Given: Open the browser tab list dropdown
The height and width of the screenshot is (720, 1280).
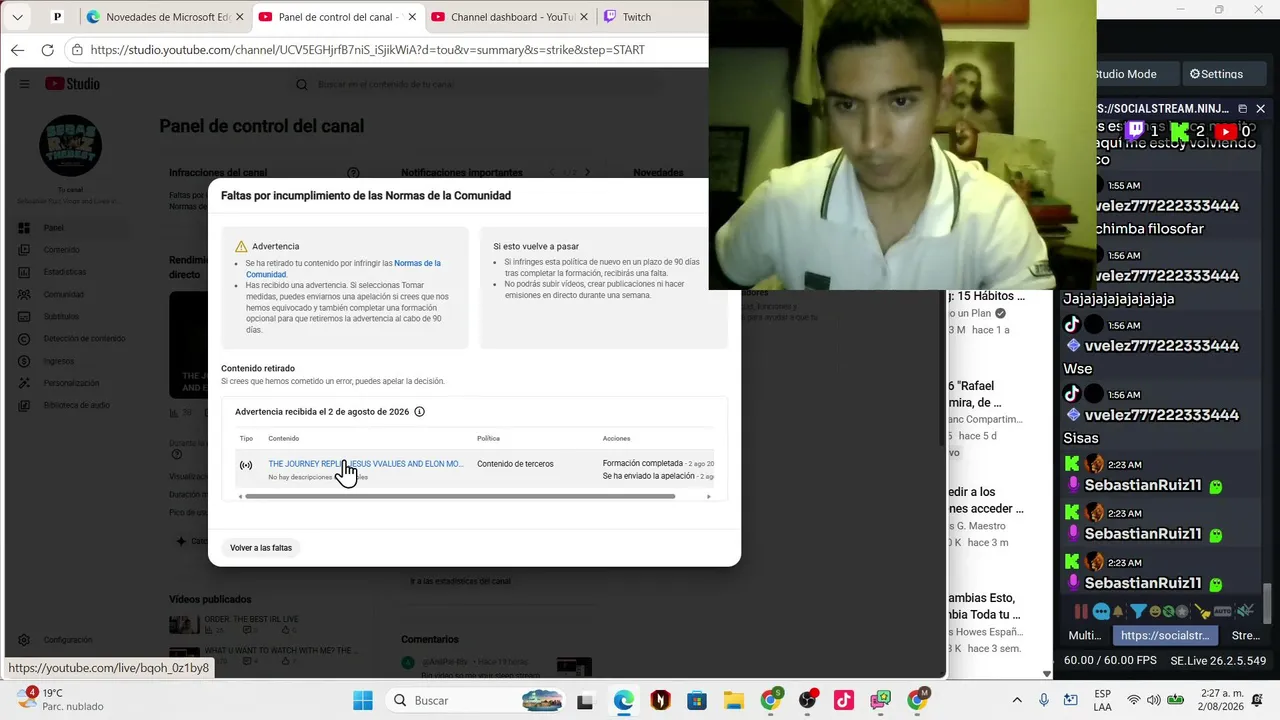Looking at the screenshot, I should (17, 17).
